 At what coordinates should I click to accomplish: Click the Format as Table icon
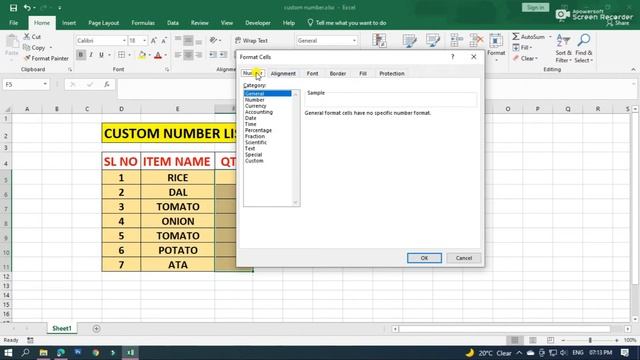click(409, 41)
